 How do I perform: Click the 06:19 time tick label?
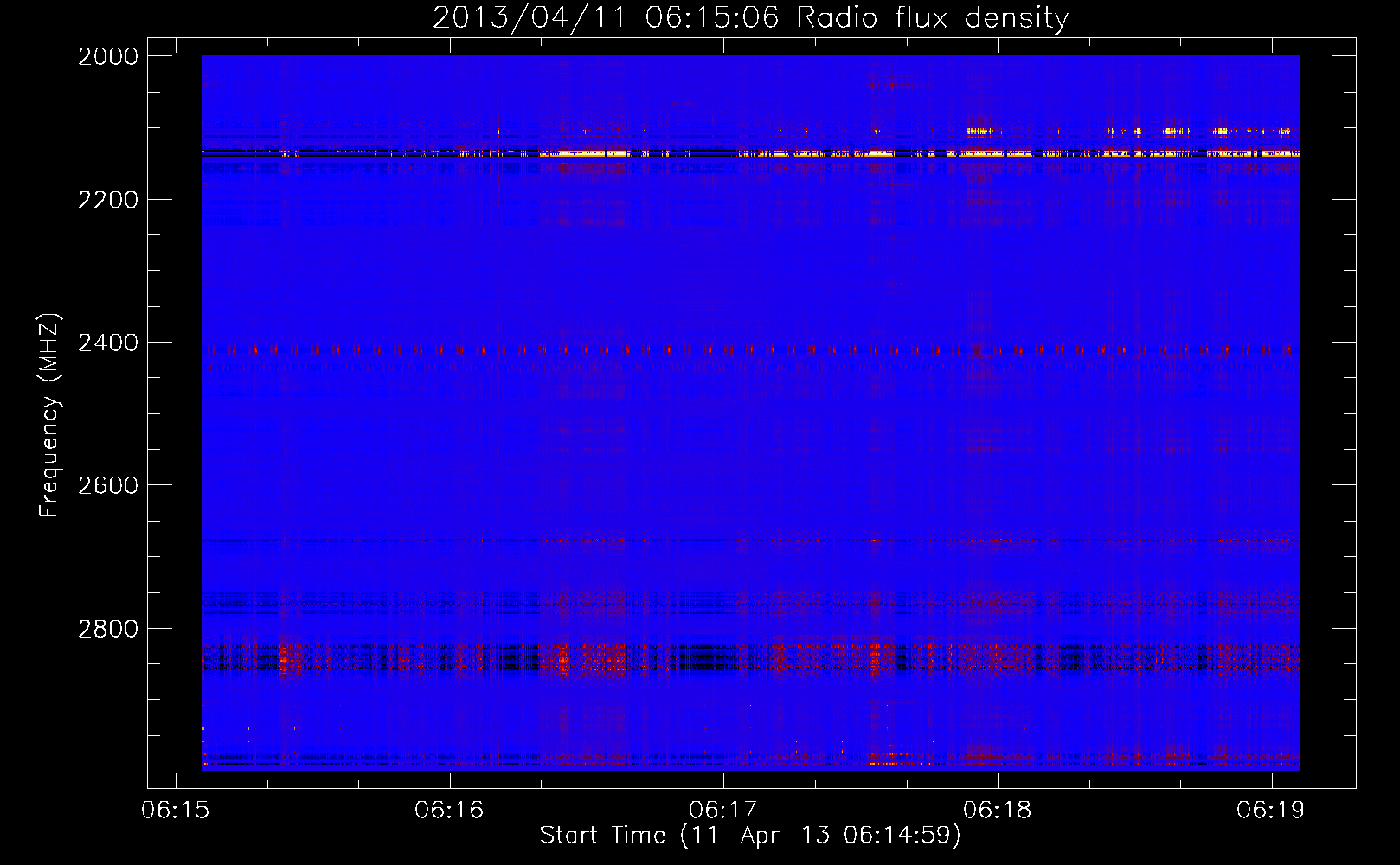point(1271,811)
